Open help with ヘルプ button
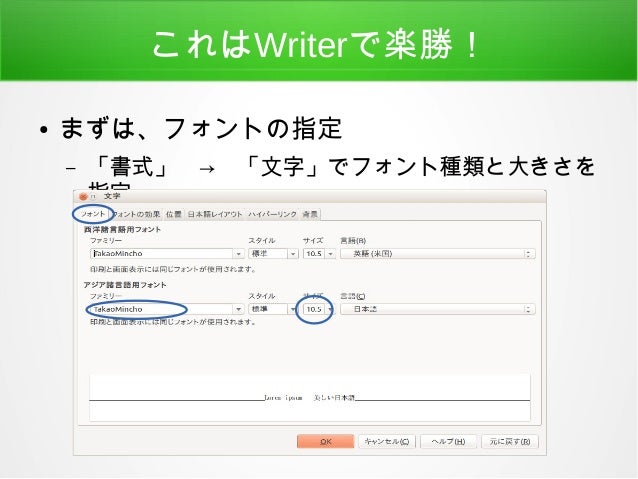 pos(448,441)
